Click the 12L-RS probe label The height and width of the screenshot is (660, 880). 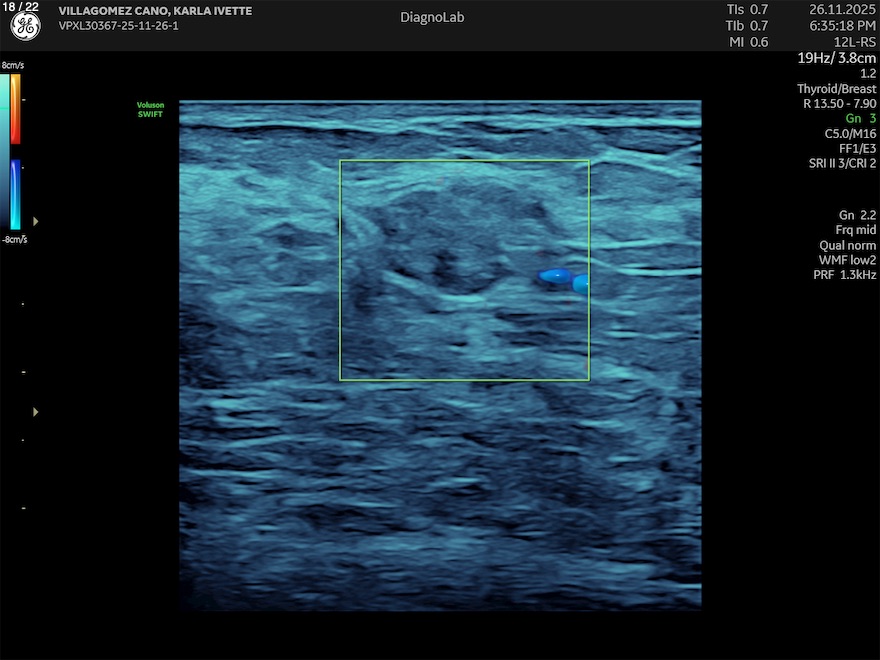click(x=854, y=42)
